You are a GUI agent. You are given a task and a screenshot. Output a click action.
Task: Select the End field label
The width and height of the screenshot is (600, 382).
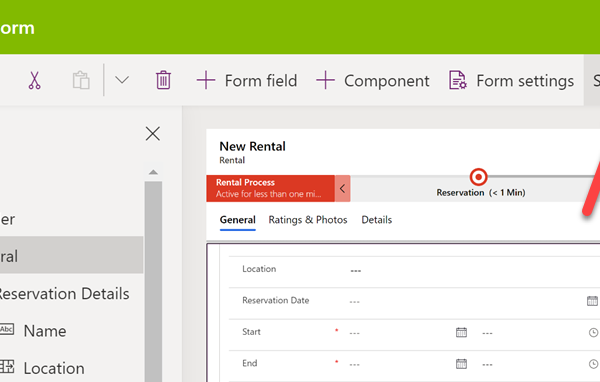pos(249,363)
